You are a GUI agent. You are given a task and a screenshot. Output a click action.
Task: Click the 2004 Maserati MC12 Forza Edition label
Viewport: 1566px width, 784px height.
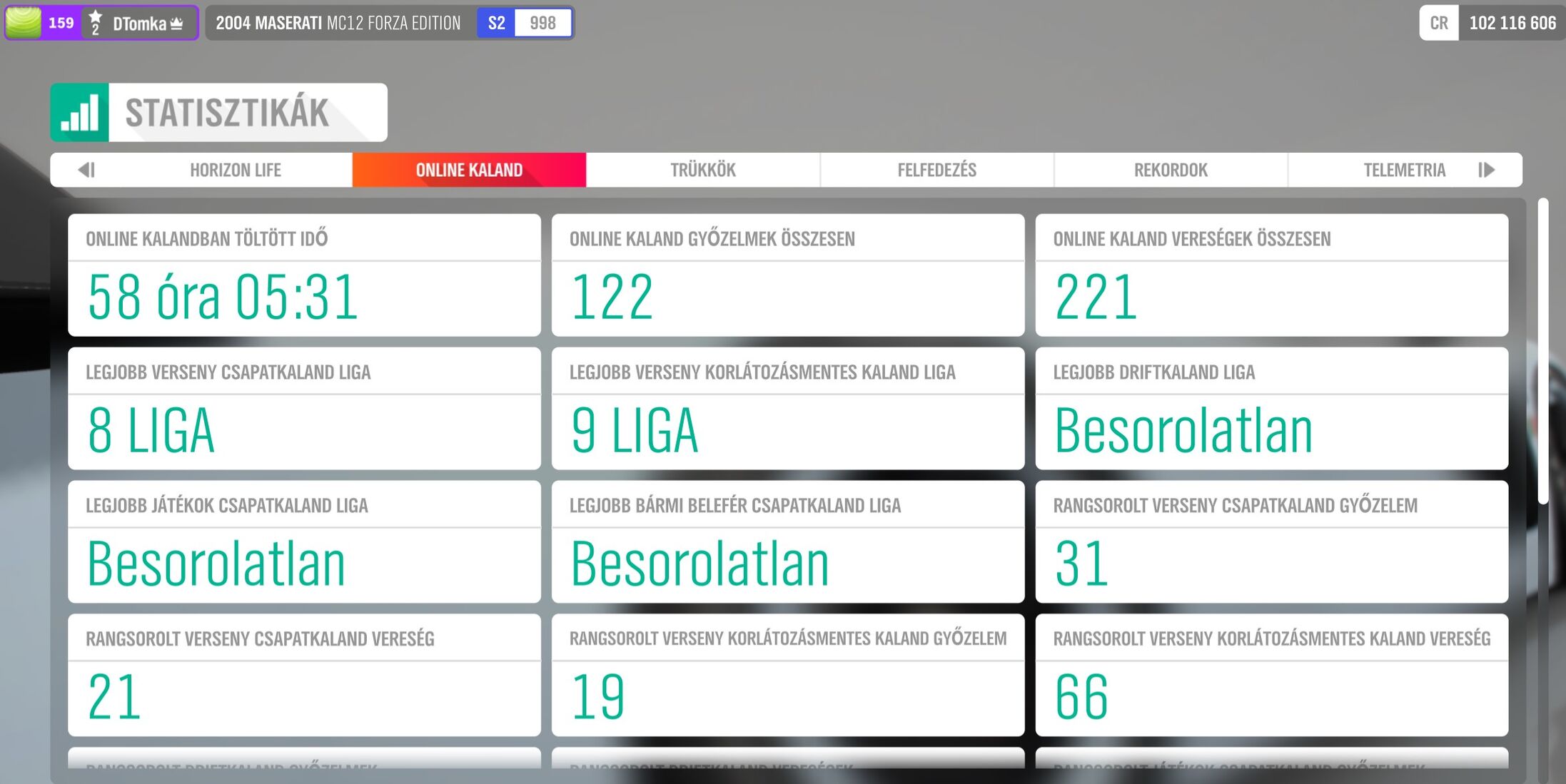click(338, 23)
